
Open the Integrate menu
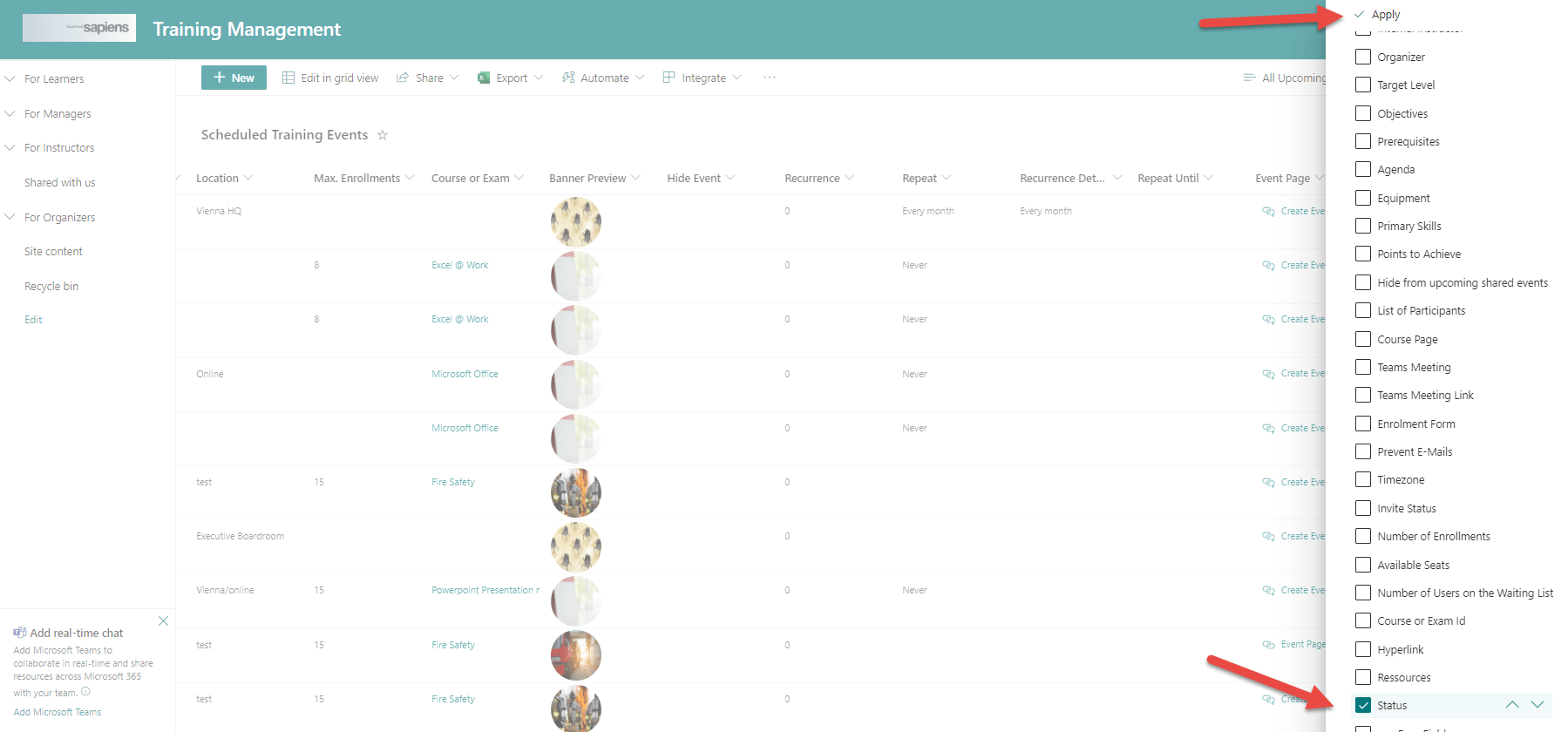pyautogui.click(x=703, y=78)
